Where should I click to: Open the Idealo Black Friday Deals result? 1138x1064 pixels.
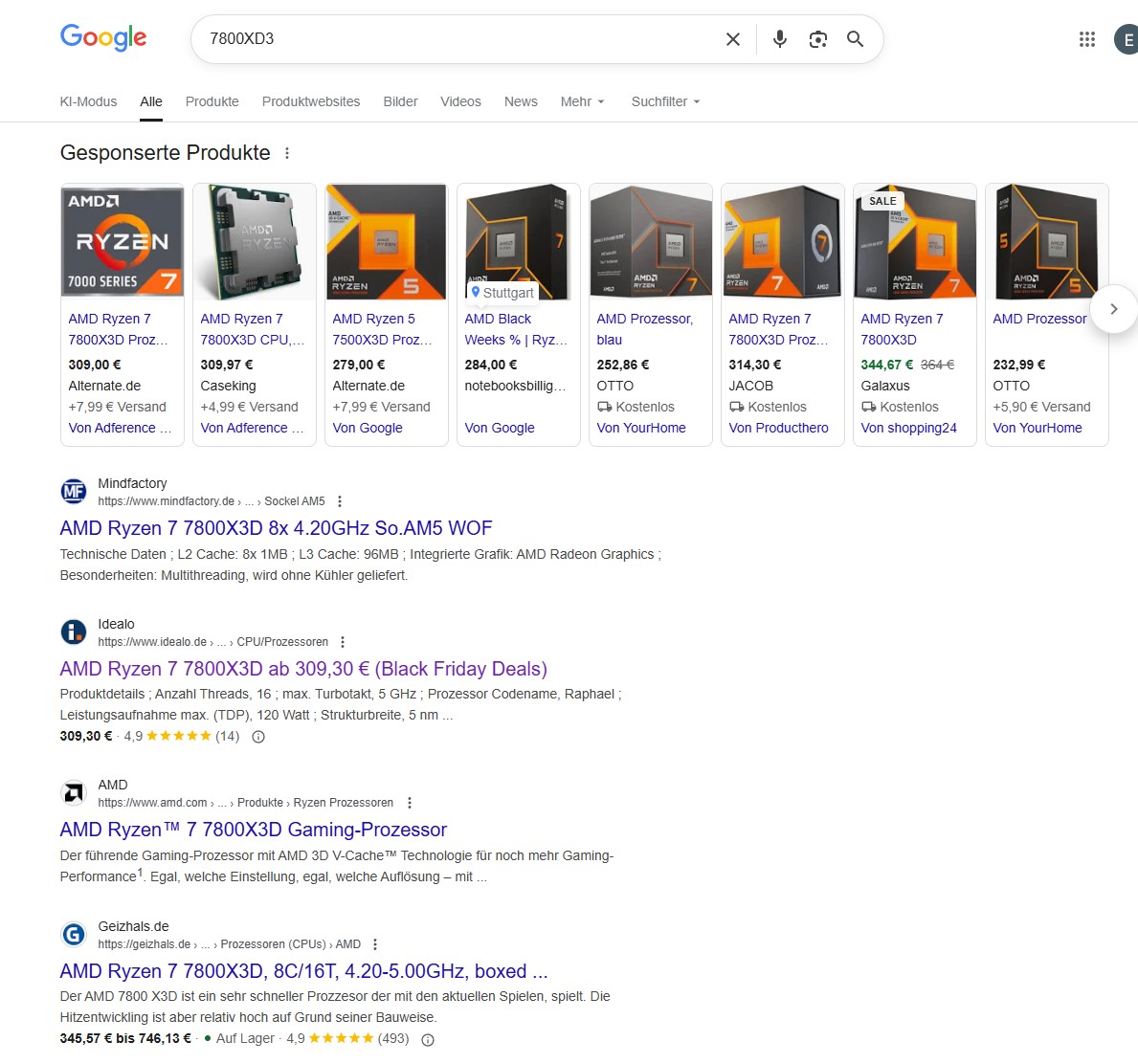[302, 668]
